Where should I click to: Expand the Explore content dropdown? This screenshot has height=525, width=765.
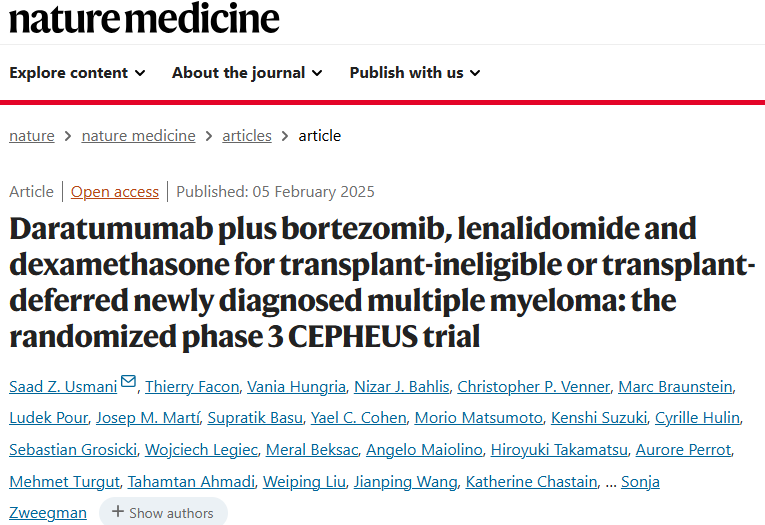(x=77, y=73)
